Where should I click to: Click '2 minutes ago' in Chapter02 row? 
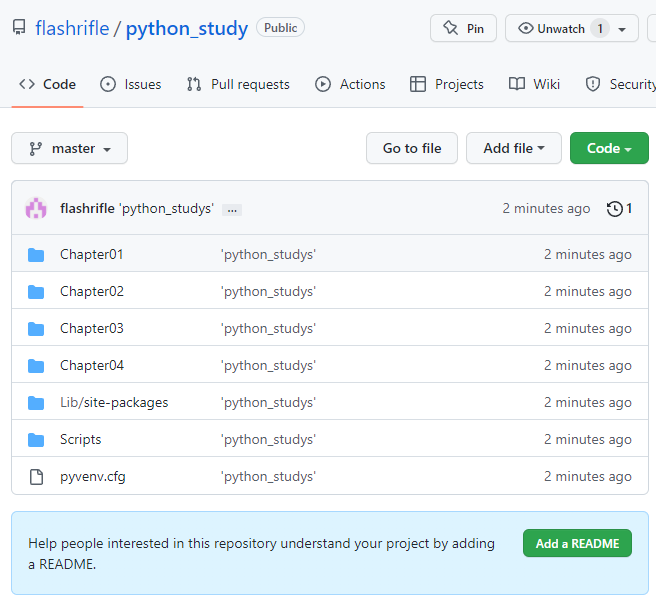pos(588,291)
